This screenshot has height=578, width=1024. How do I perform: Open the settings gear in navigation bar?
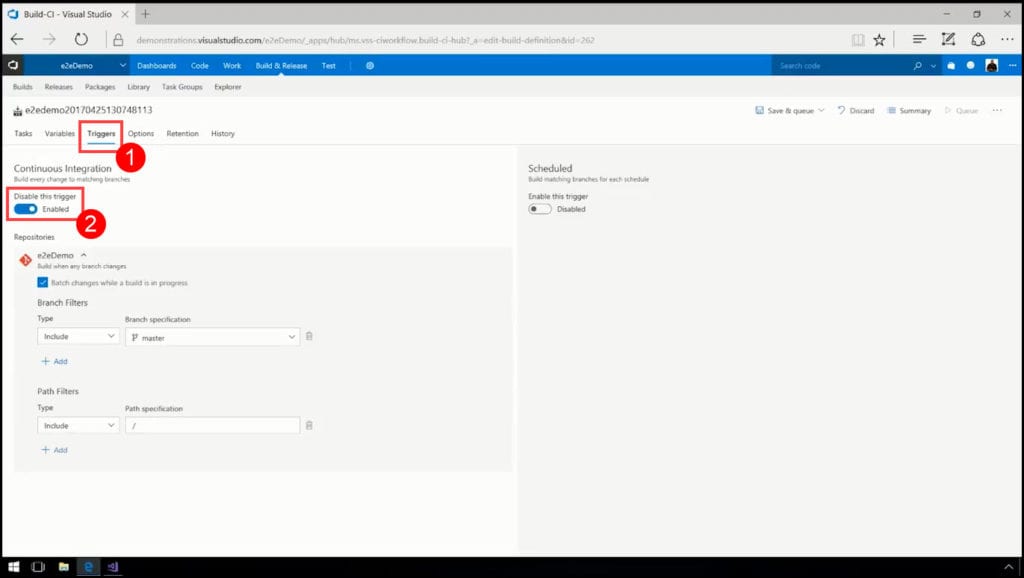pyautogui.click(x=370, y=65)
